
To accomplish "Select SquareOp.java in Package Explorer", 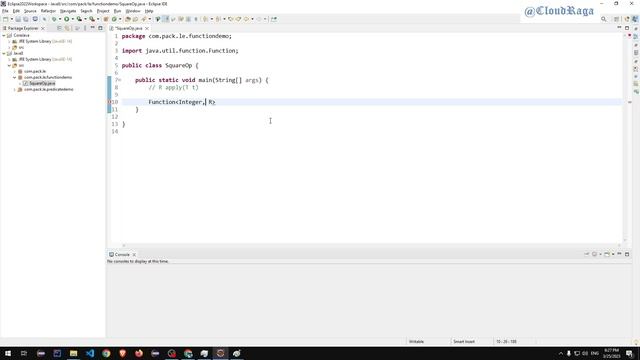I will [x=42, y=83].
